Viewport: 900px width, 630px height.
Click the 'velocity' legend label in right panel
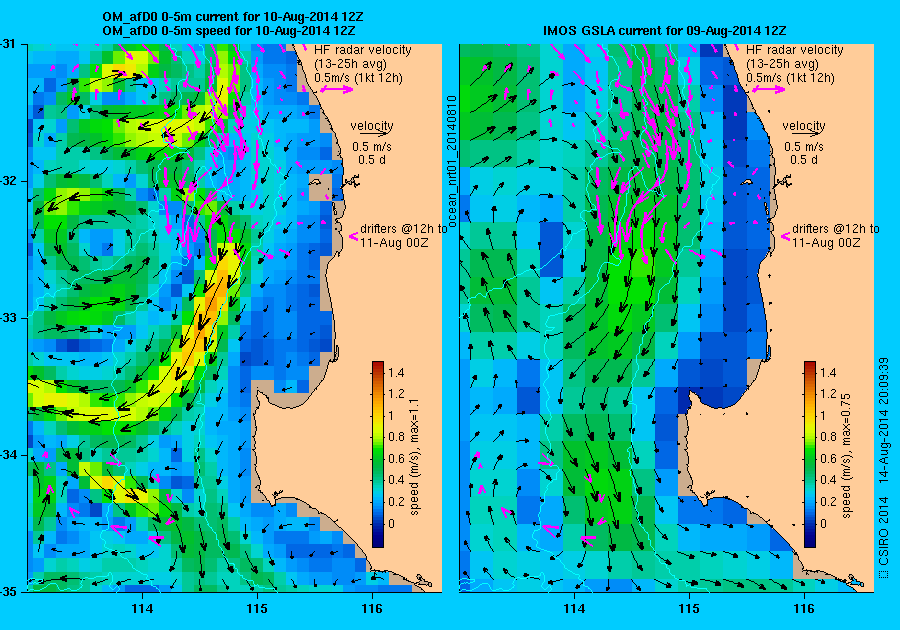point(804,125)
